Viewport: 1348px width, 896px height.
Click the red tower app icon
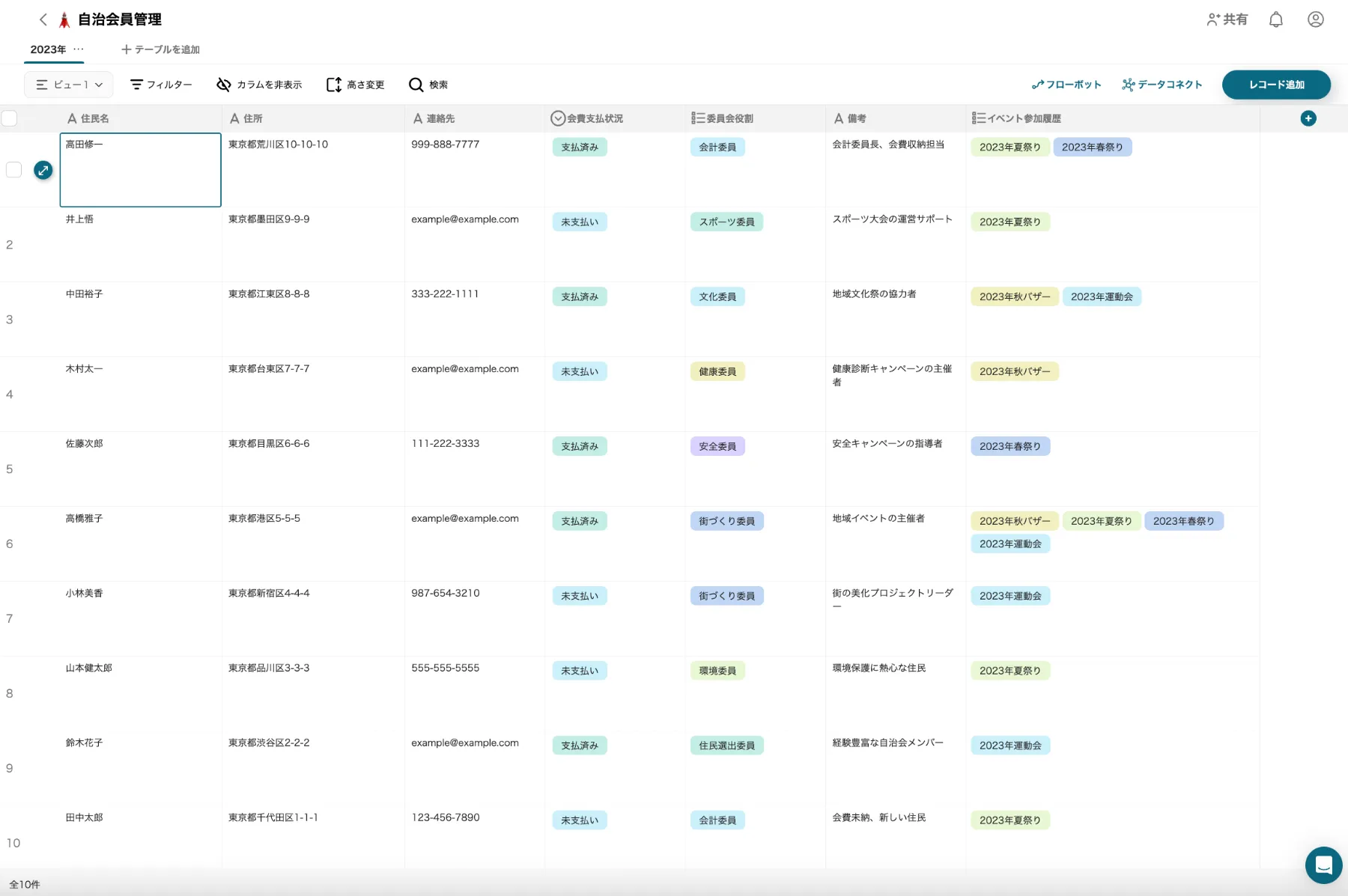64,20
